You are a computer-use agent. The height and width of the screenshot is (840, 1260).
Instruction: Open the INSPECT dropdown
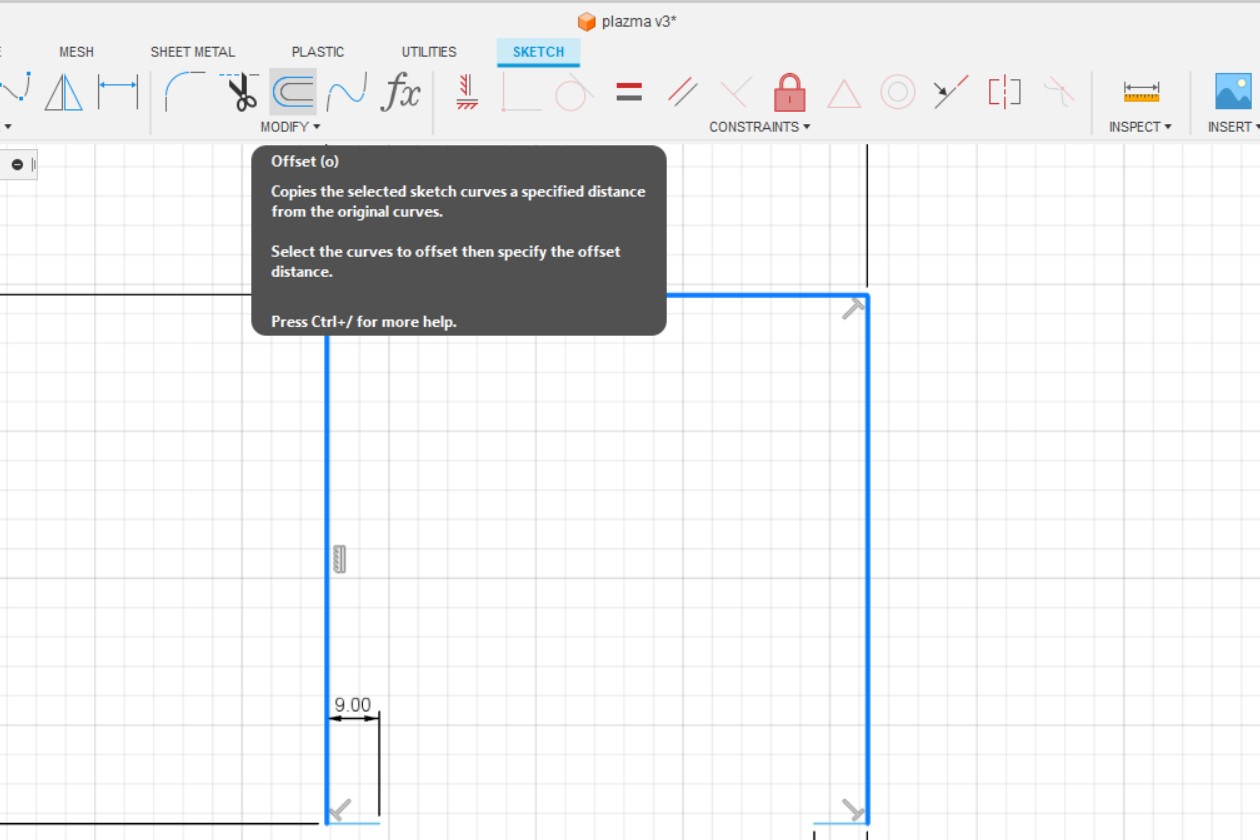(x=1140, y=126)
